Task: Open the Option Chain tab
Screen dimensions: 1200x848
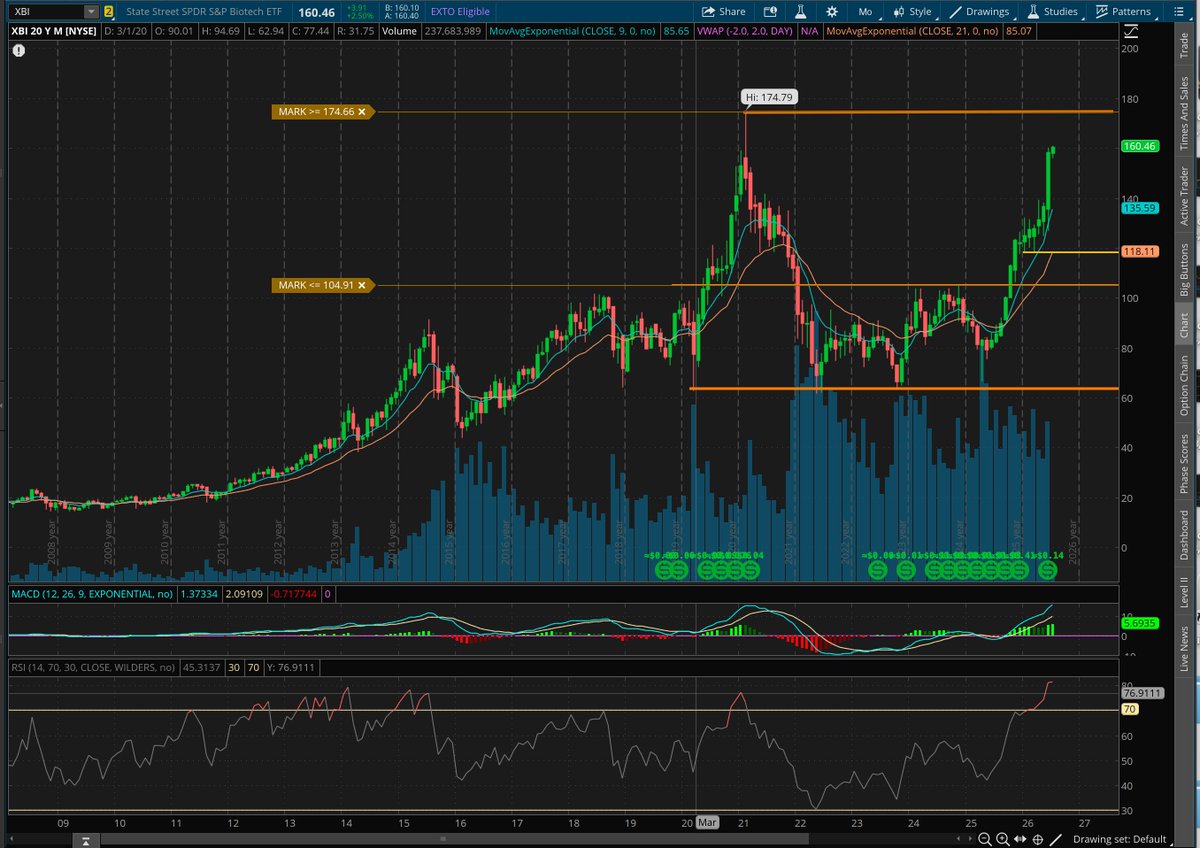Action: [1185, 384]
